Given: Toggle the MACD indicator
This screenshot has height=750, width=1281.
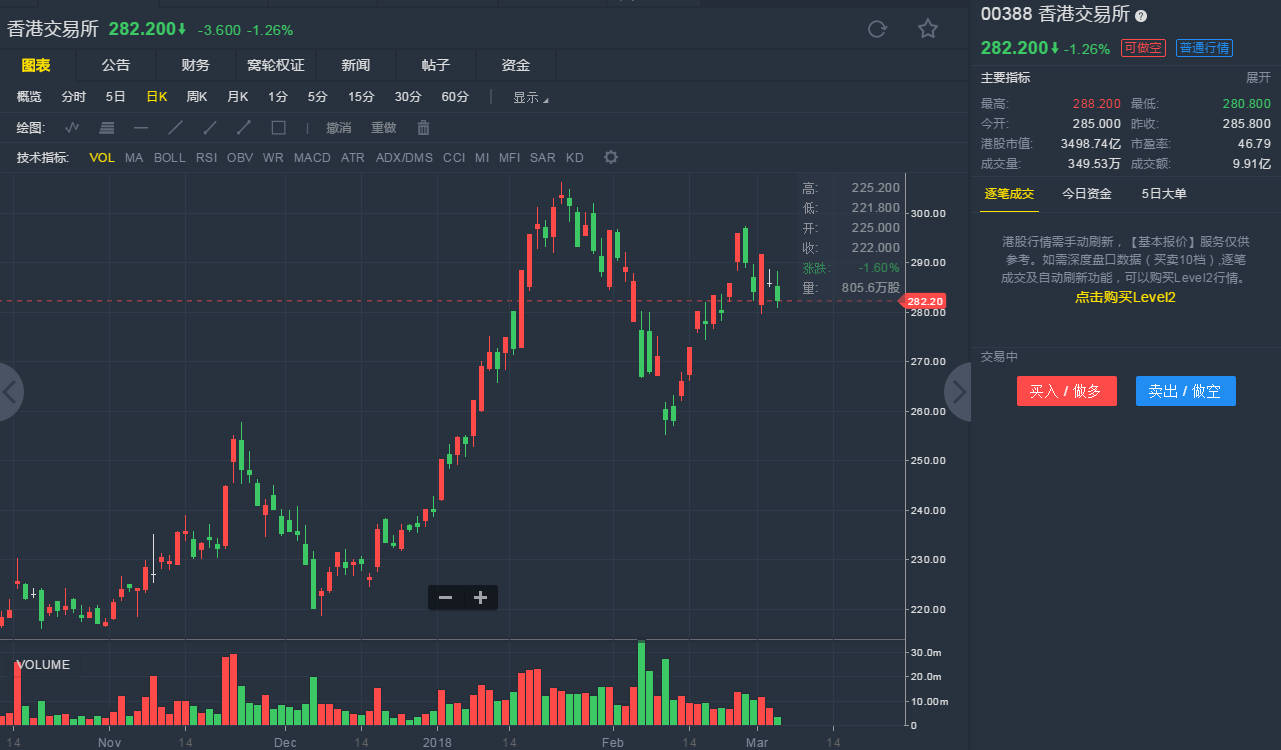Looking at the screenshot, I should coord(312,157).
